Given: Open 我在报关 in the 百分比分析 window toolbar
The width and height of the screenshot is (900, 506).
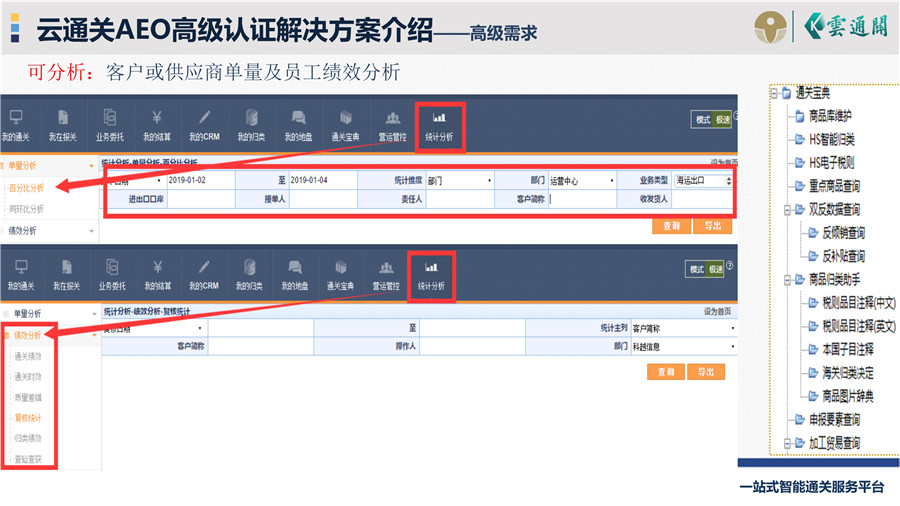Looking at the screenshot, I should coord(63,126).
